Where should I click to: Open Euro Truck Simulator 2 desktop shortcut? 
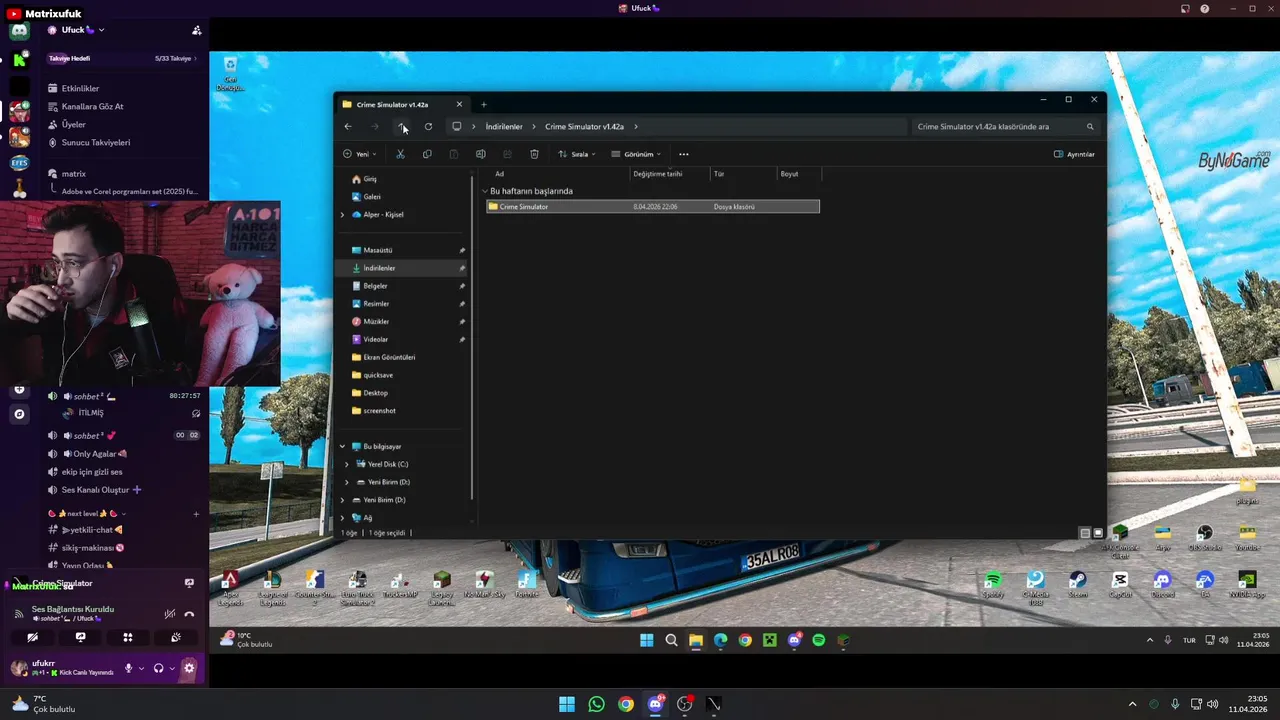coord(357,587)
